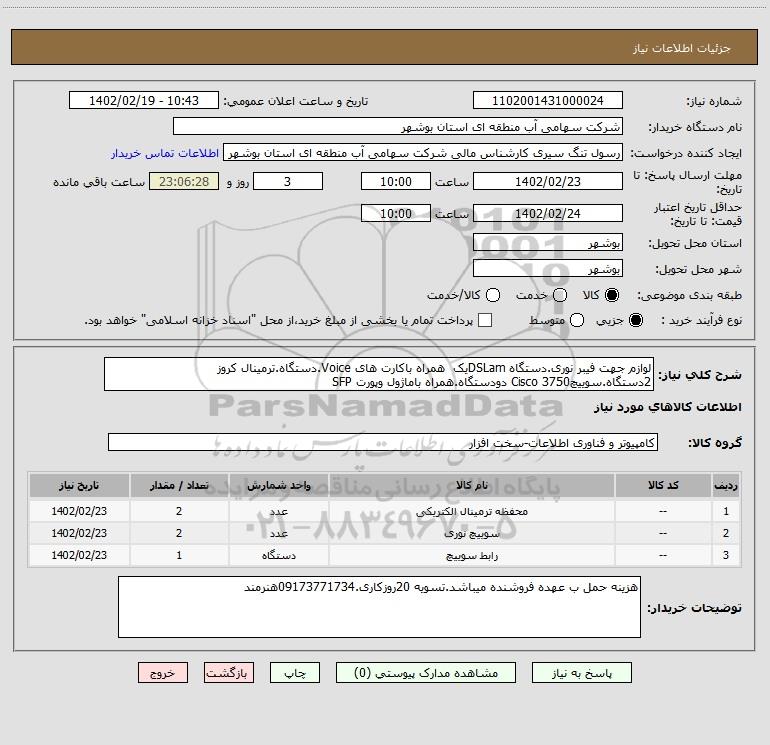Click the price validity time 10:00 field
Image resolution: width=770 pixels, height=745 pixels.
point(396,213)
